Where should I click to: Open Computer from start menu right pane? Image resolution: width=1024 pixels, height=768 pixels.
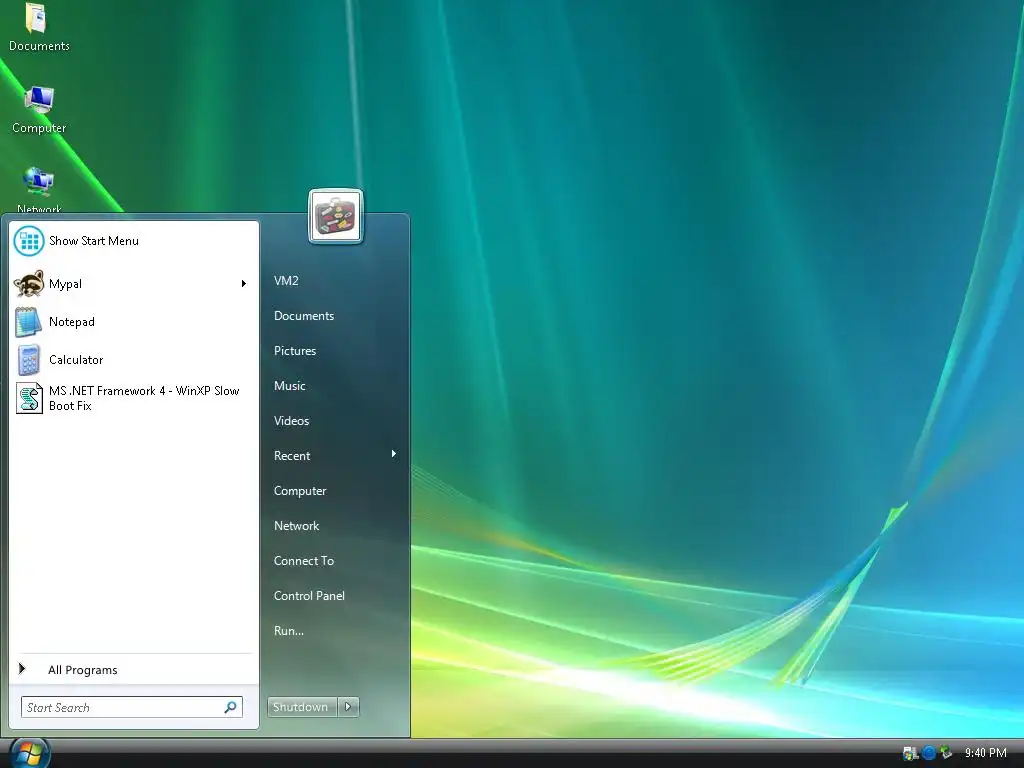(x=300, y=491)
